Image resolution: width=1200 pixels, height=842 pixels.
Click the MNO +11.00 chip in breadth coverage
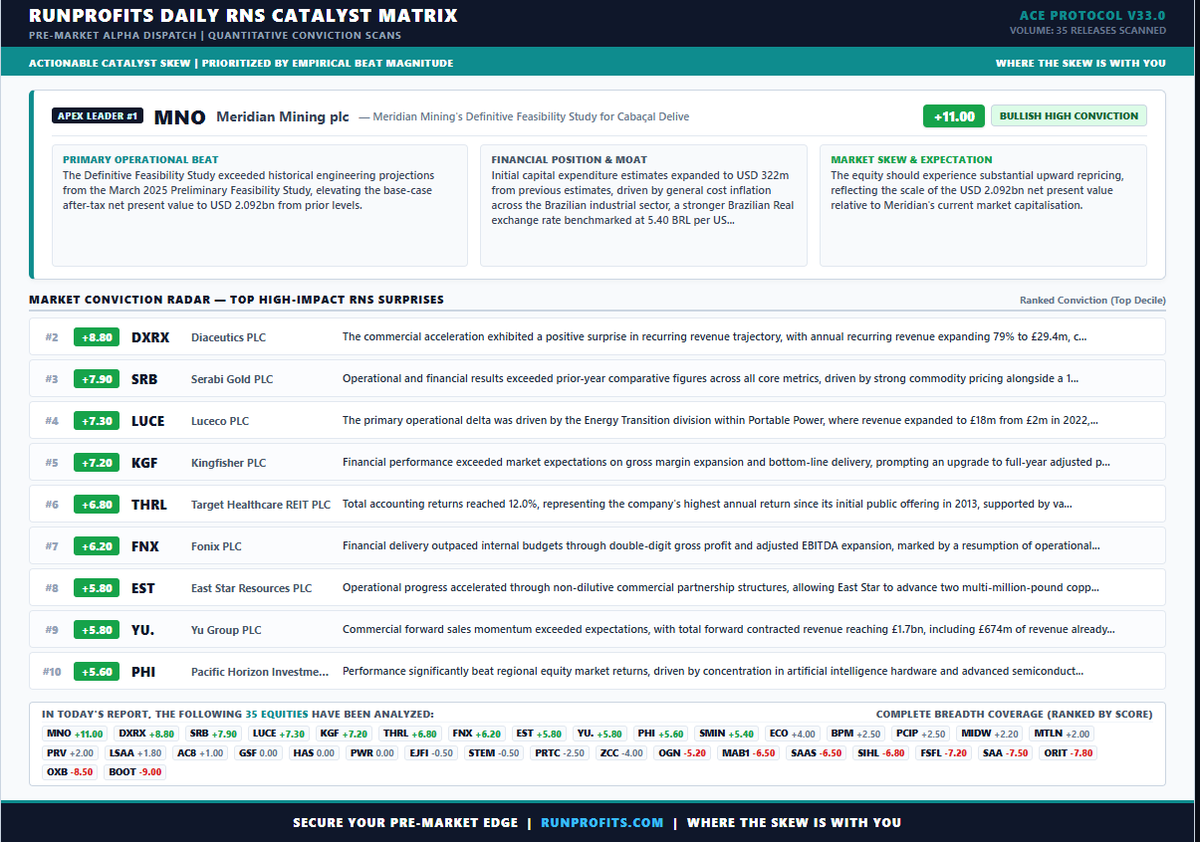75,734
